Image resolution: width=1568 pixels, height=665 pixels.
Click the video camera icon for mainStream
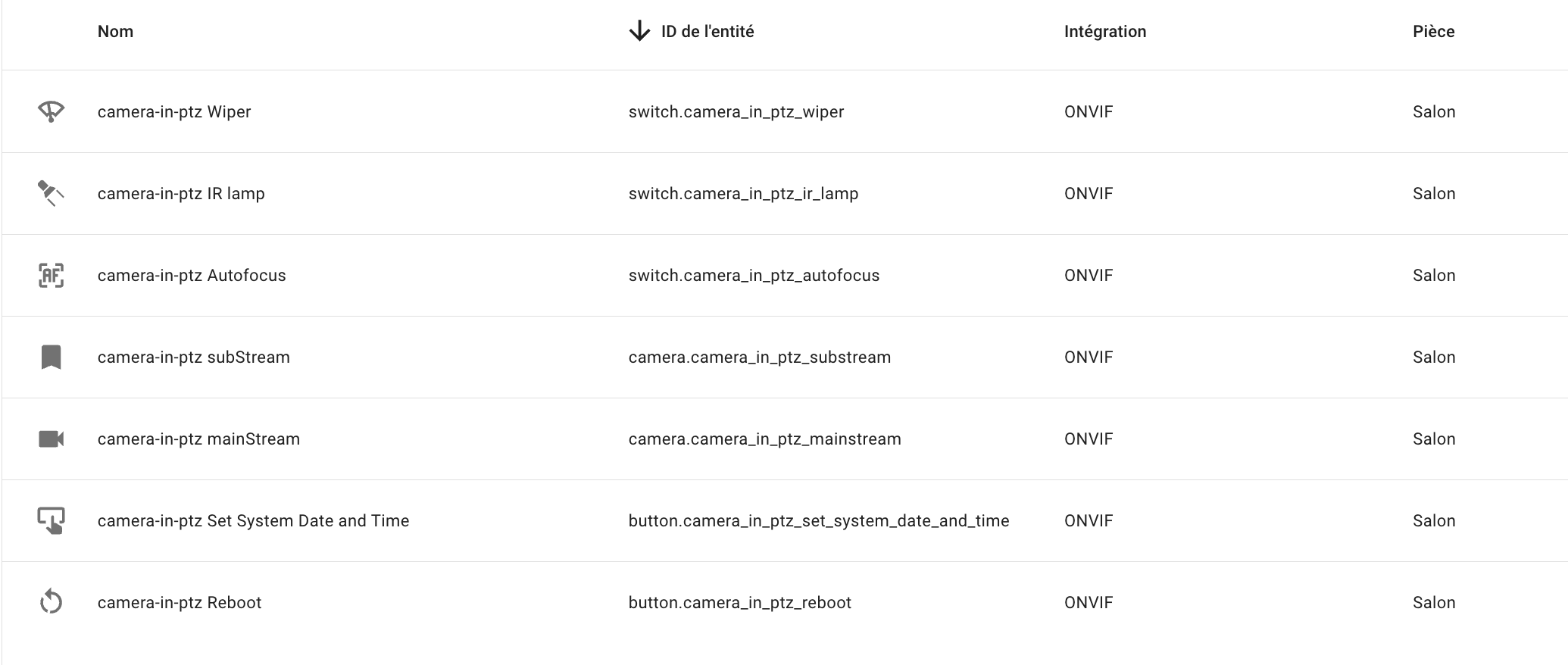[51, 439]
